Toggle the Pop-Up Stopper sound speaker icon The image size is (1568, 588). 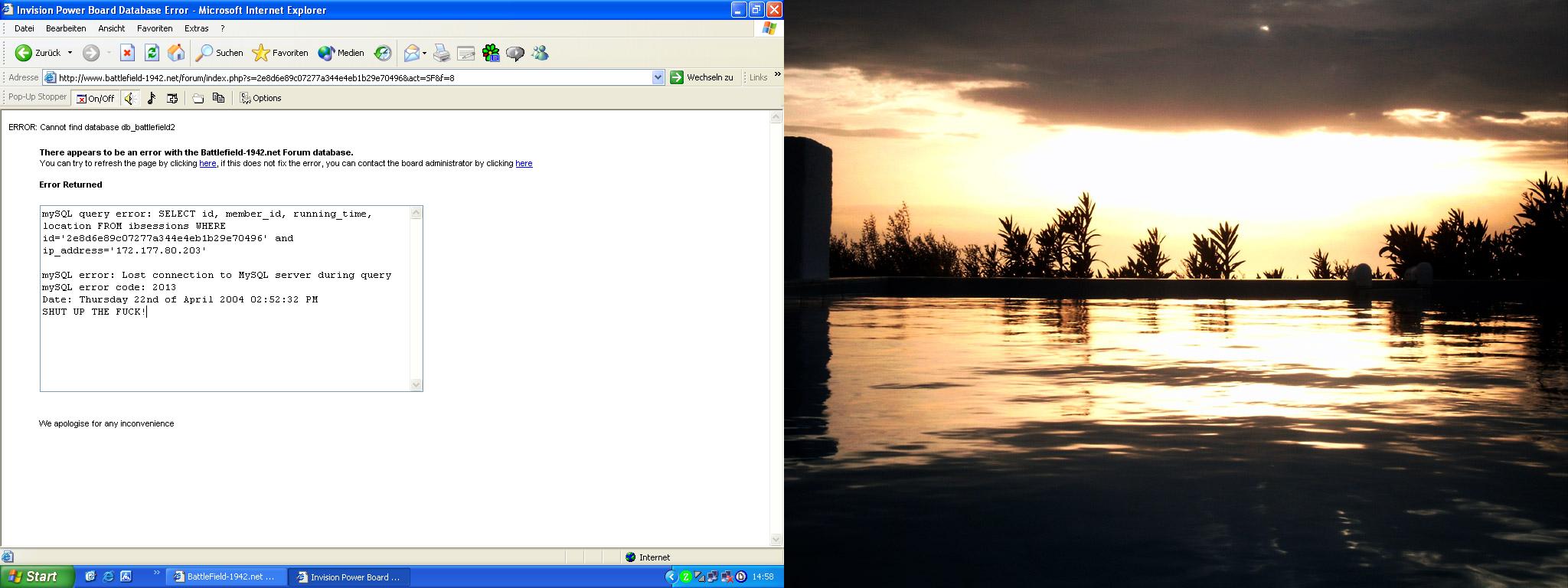tap(129, 98)
